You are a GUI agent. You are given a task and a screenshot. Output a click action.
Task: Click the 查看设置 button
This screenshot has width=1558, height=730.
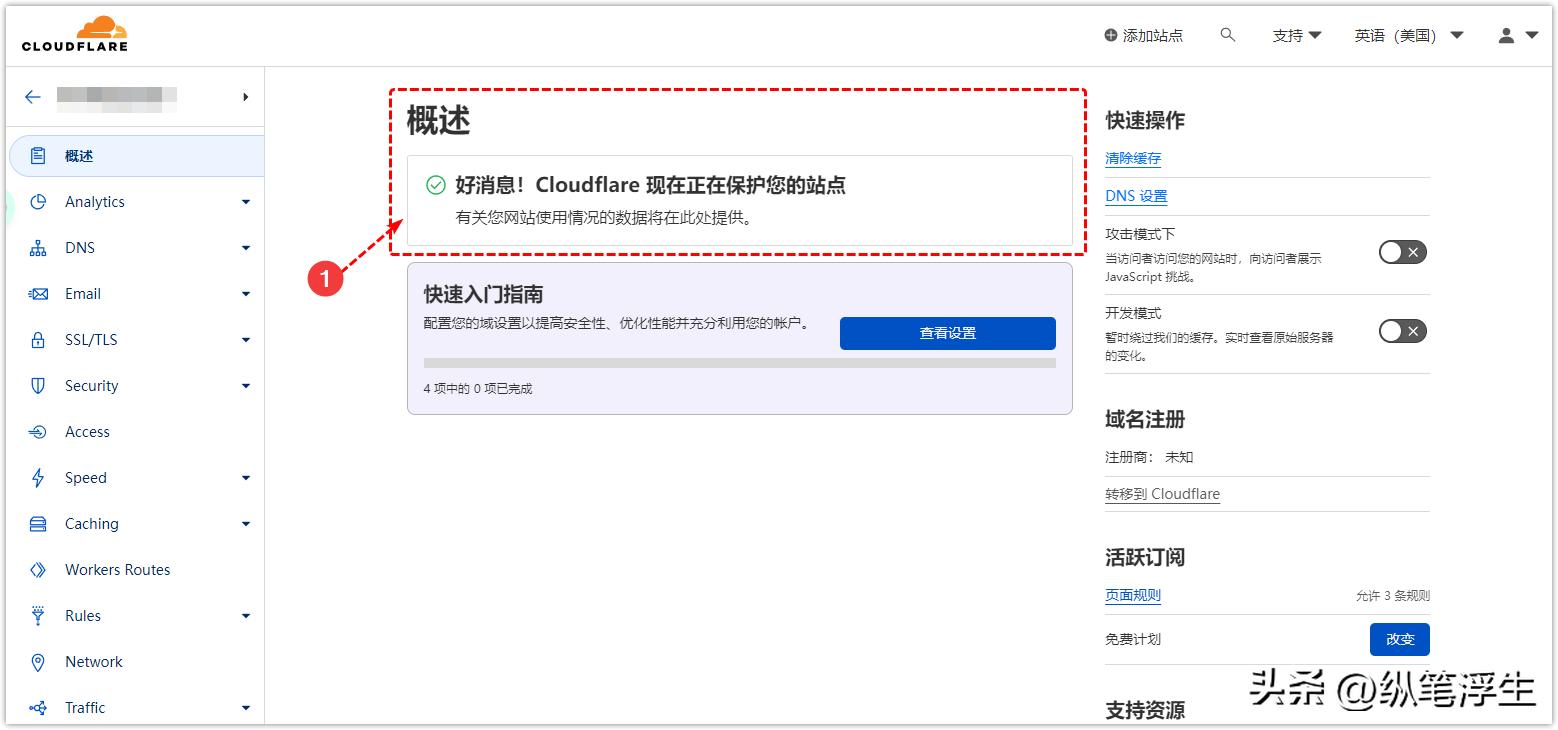tap(946, 333)
